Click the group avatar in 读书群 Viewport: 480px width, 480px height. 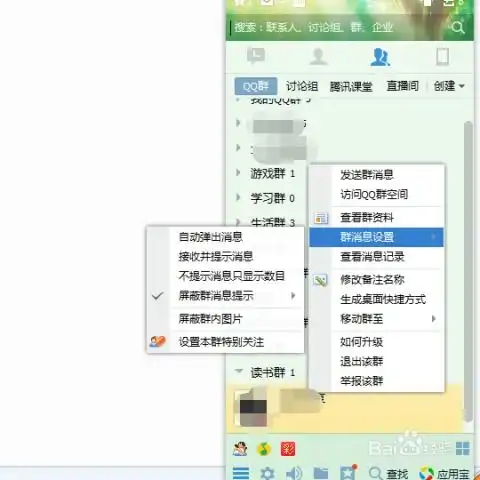click(251, 409)
